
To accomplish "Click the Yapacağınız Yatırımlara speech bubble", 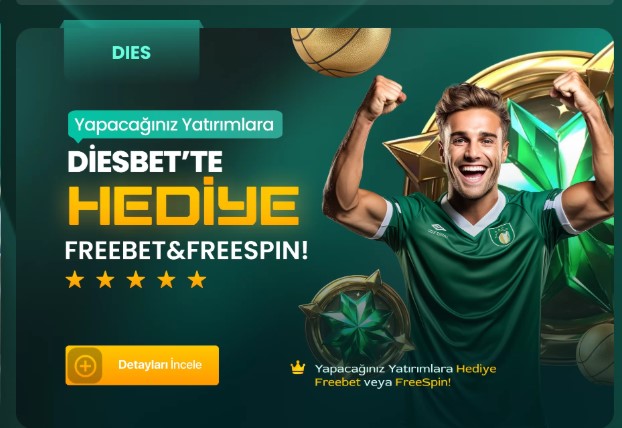I will tap(175, 125).
